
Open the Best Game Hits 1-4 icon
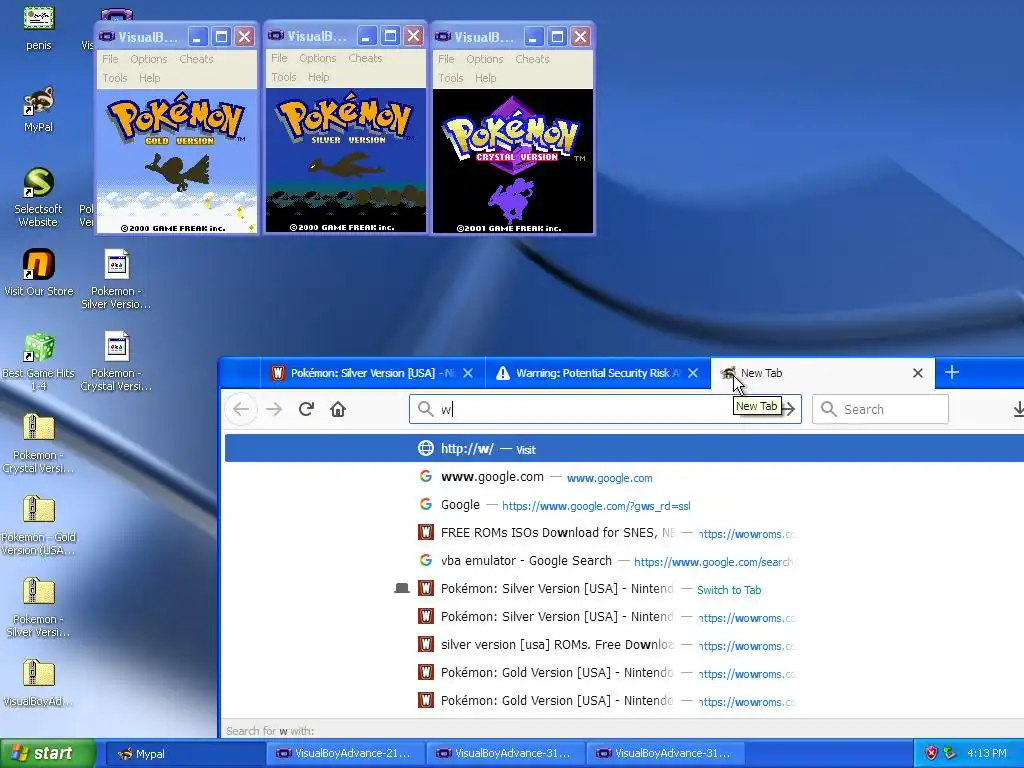tap(39, 362)
